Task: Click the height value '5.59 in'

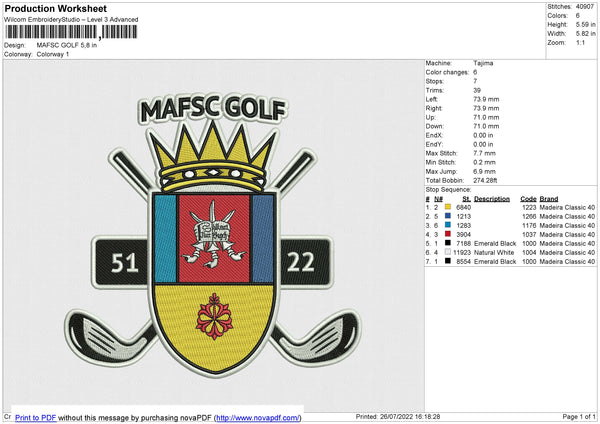Action: (x=585, y=24)
